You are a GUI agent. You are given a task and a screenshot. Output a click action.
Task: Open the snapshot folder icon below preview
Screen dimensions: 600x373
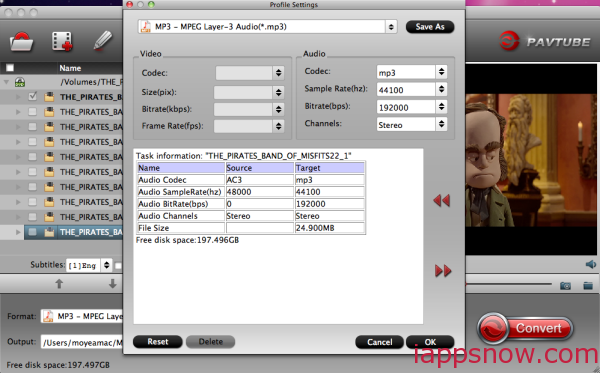pyautogui.click(x=588, y=285)
